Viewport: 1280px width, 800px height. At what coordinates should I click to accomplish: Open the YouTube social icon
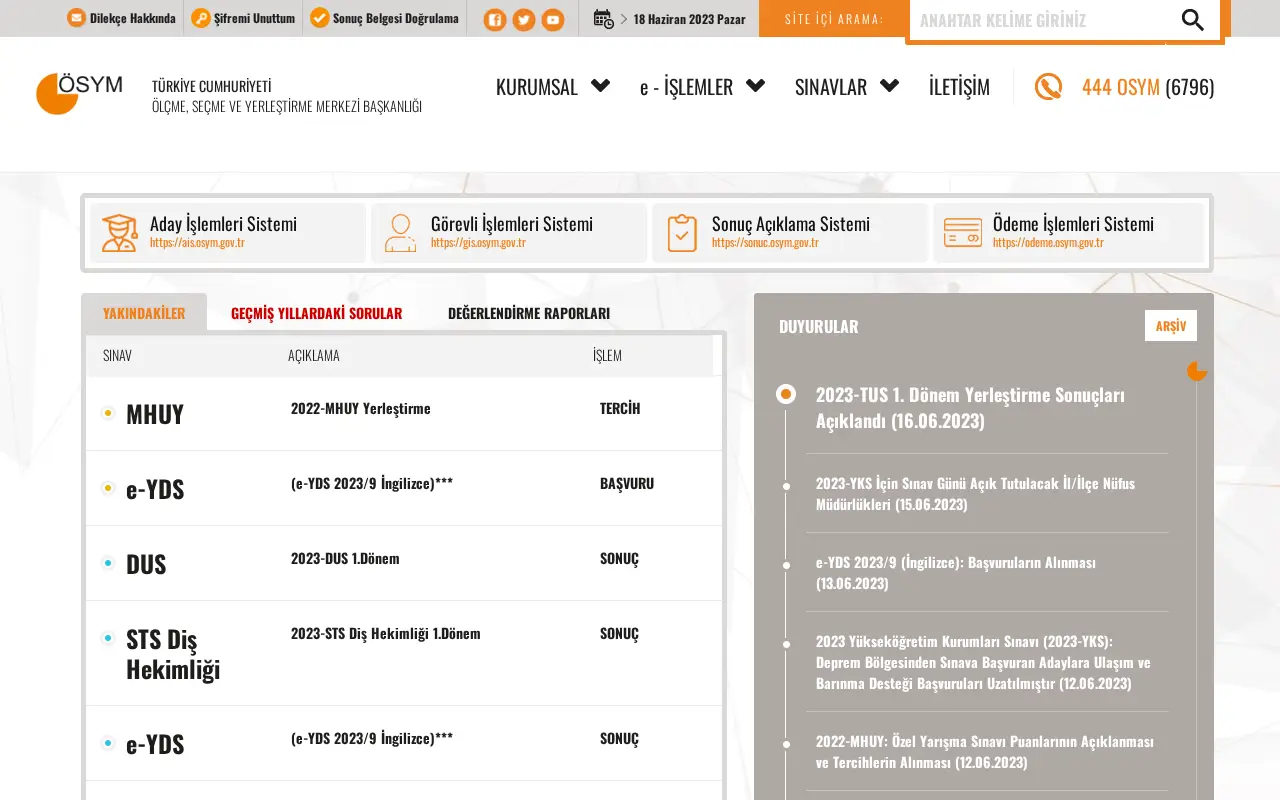click(553, 20)
